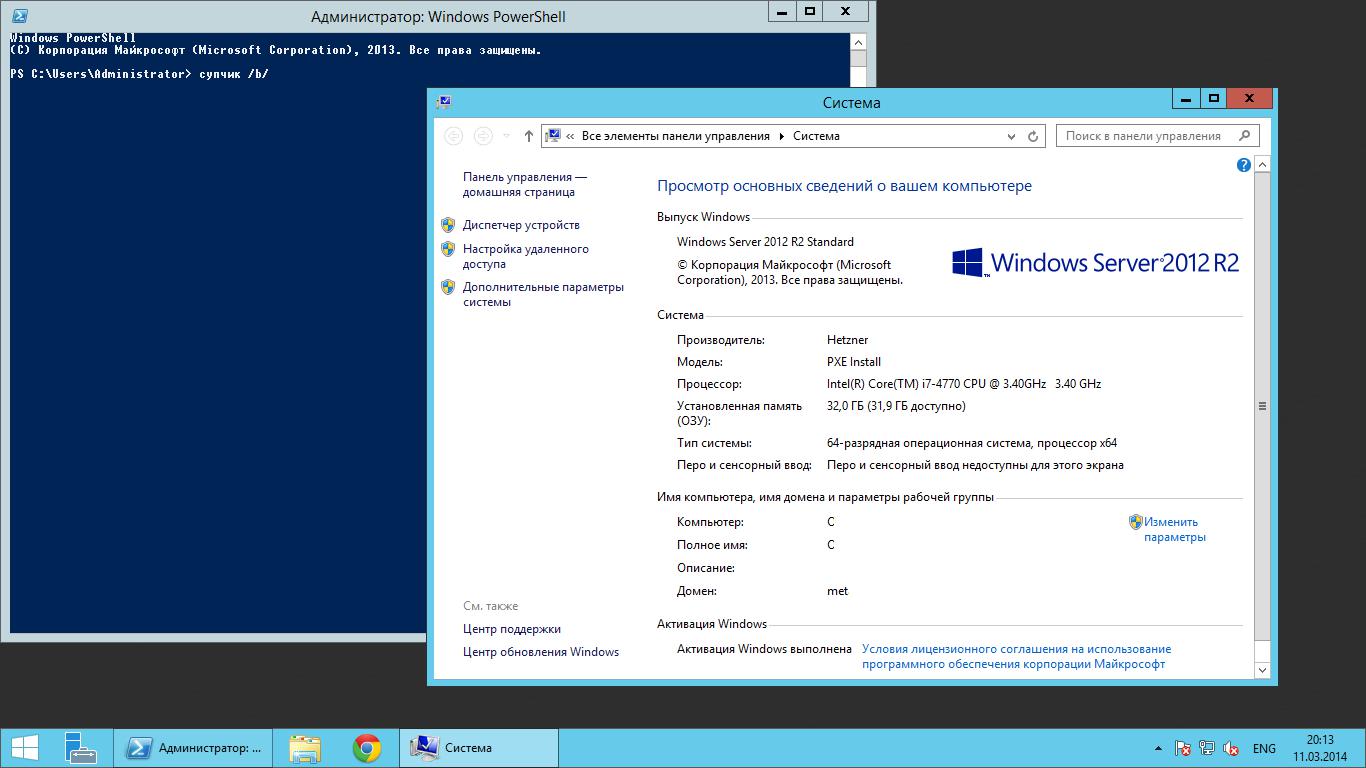Go back in System window
This screenshot has width=1366, height=768.
pos(454,136)
